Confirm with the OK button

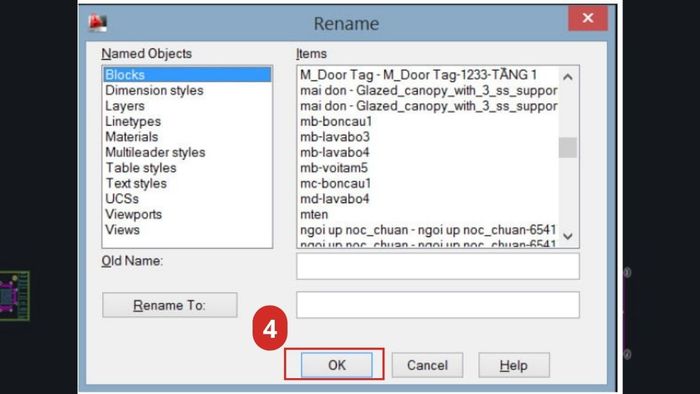(x=337, y=365)
